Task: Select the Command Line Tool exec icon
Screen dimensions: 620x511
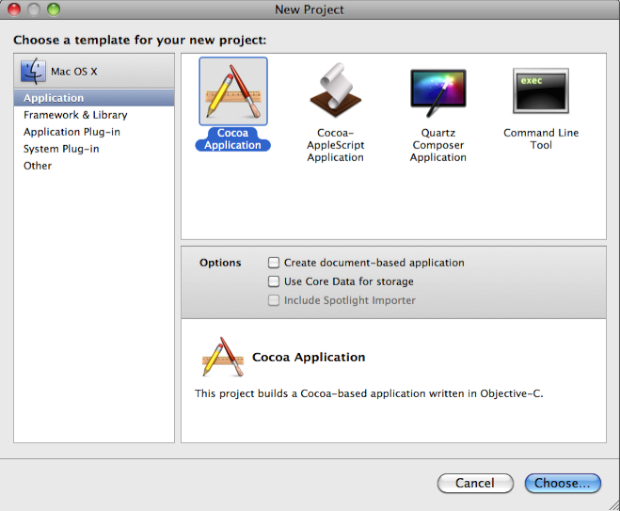Action: click(541, 91)
